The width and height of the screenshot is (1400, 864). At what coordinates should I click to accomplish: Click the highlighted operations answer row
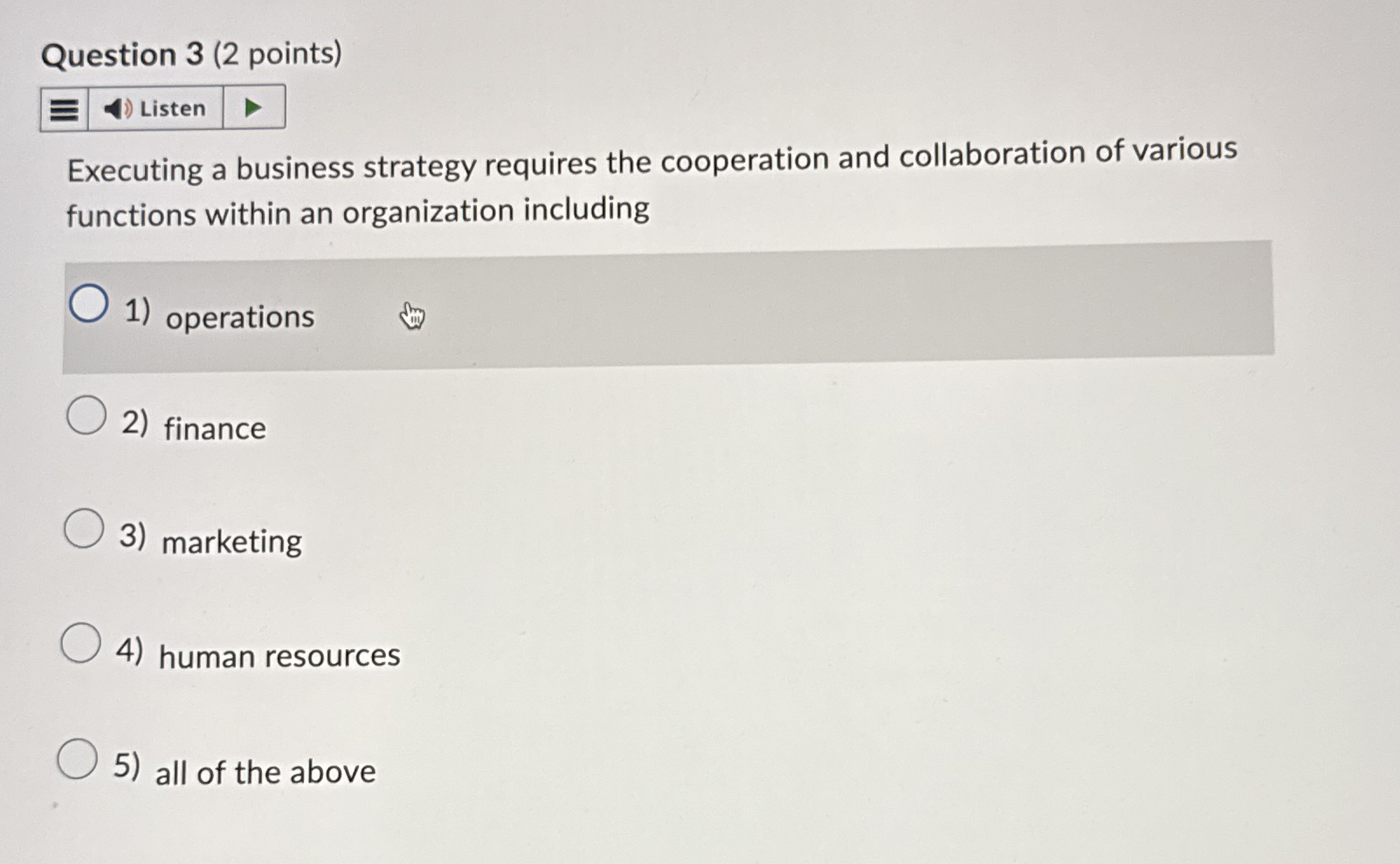pyautogui.click(x=668, y=303)
